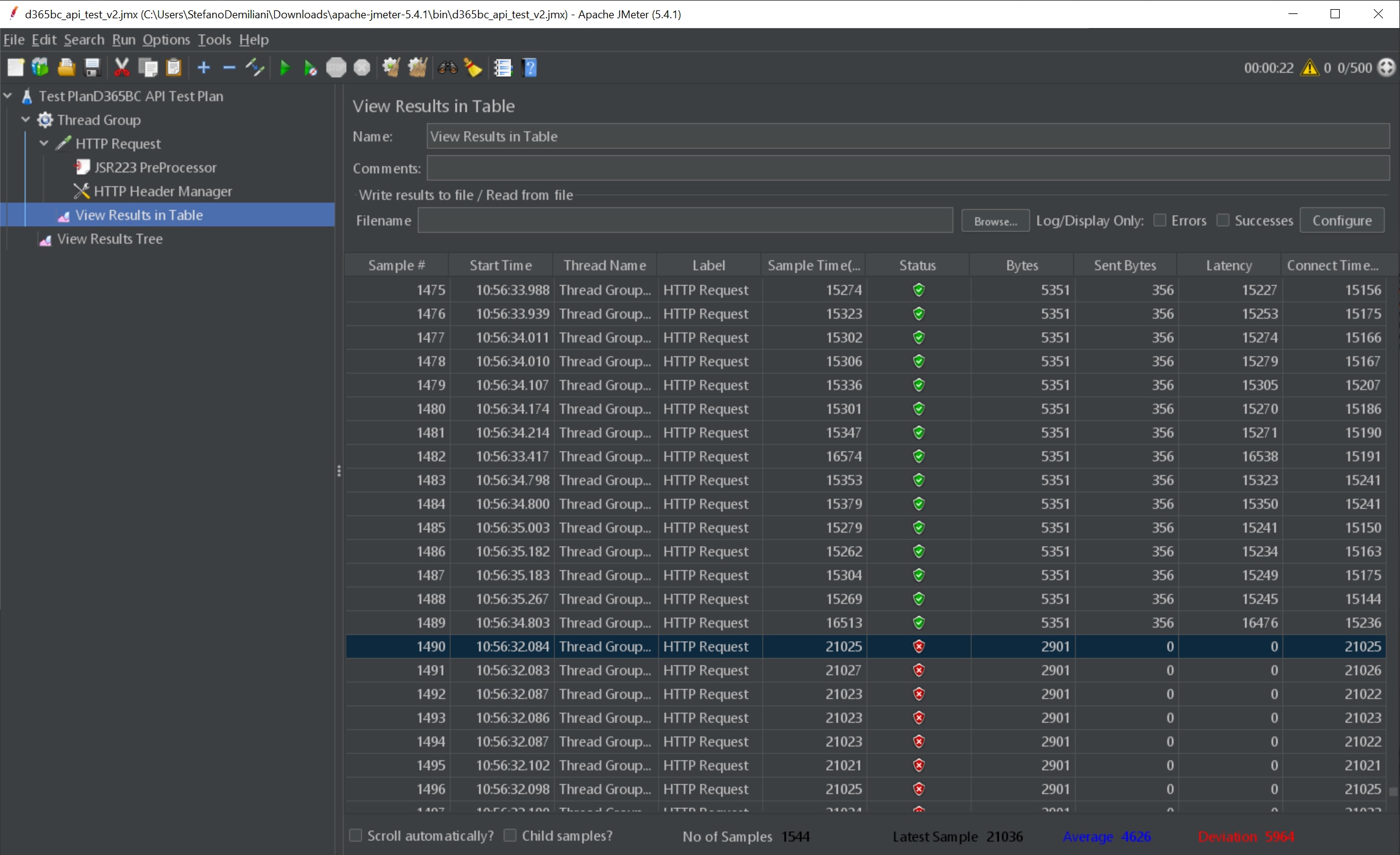Viewport: 1400px width, 855px height.
Task: Collapse the Test Plan root node
Action: (x=8, y=96)
